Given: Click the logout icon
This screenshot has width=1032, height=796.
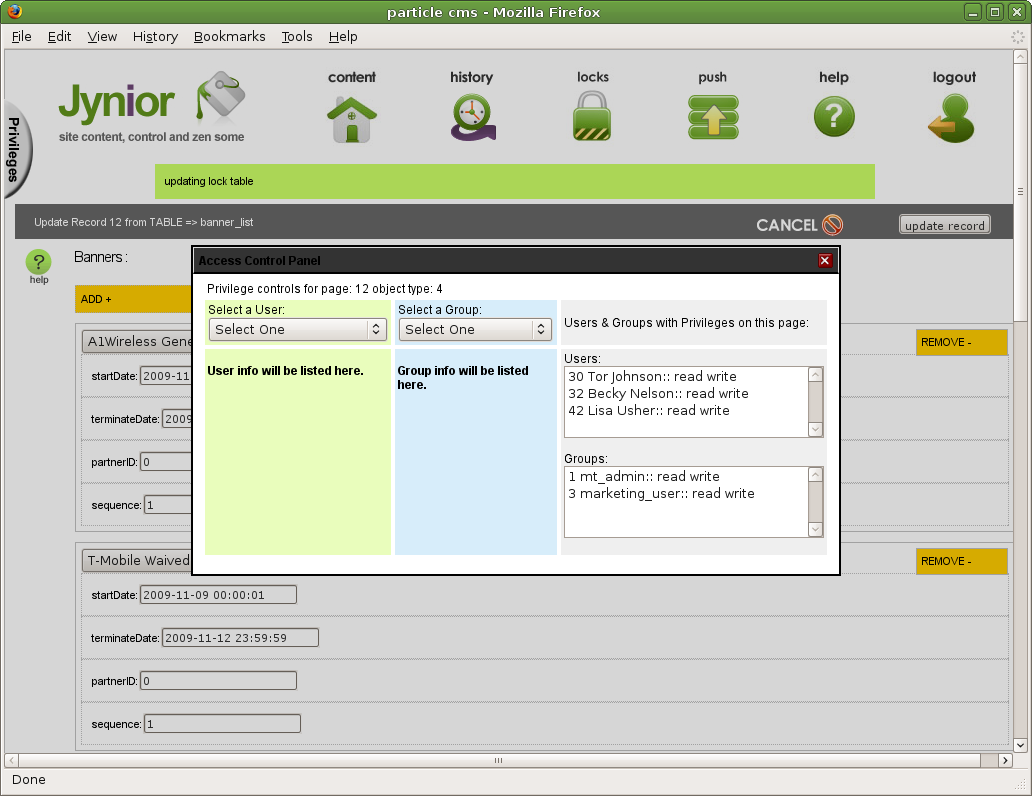Looking at the screenshot, I should tap(953, 117).
